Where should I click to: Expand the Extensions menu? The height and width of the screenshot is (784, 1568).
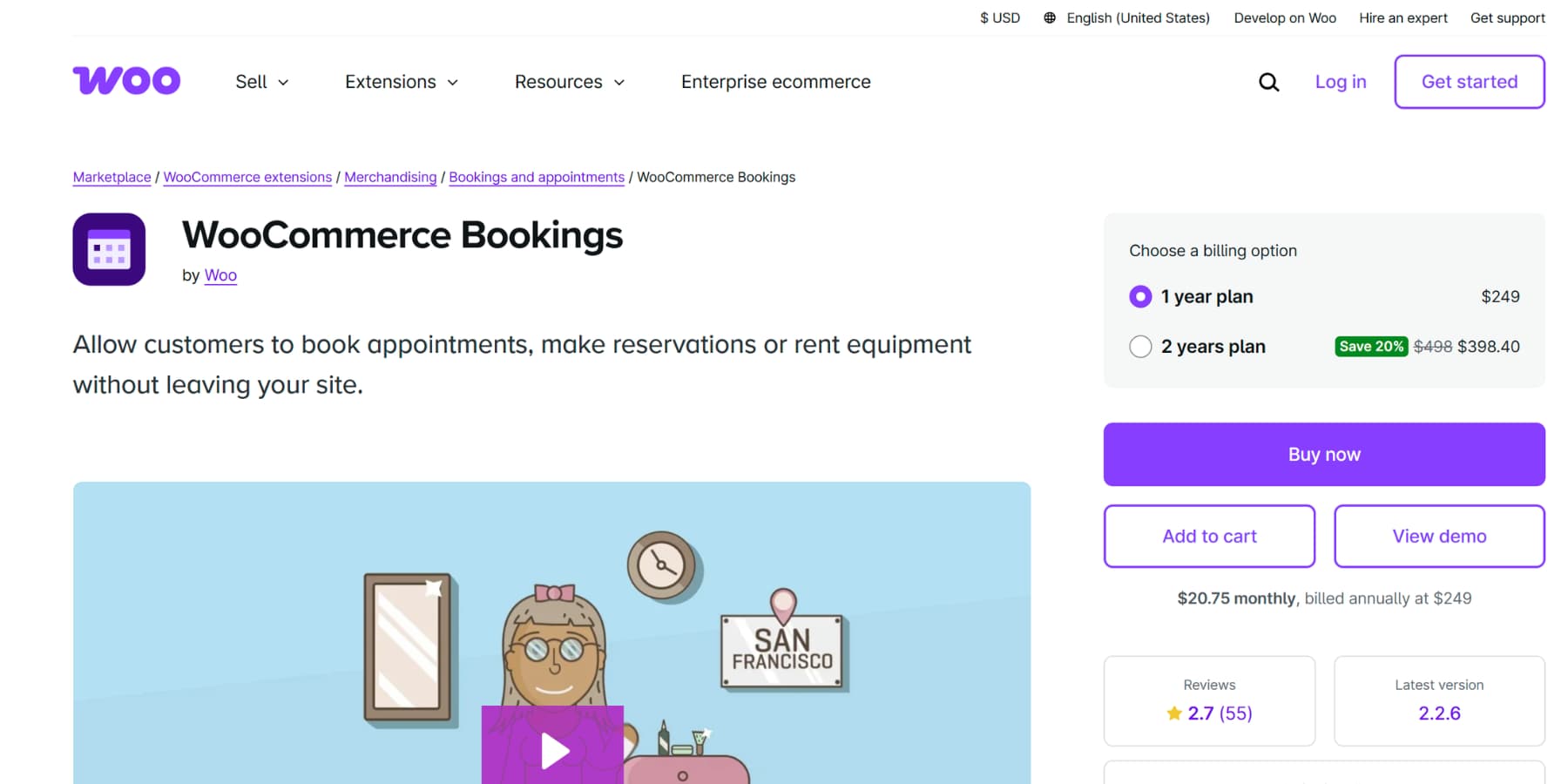[401, 81]
